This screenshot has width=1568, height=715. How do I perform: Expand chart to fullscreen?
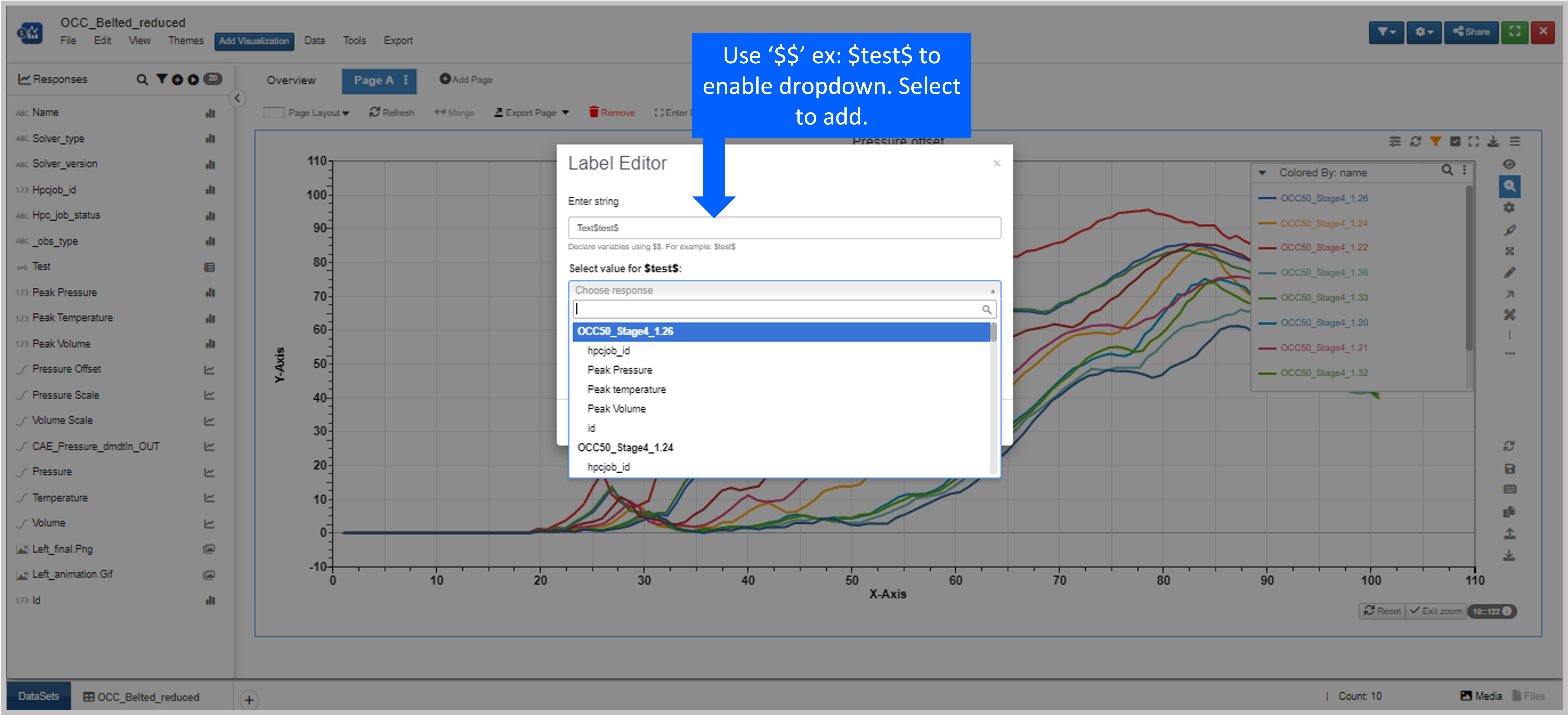point(1474,142)
